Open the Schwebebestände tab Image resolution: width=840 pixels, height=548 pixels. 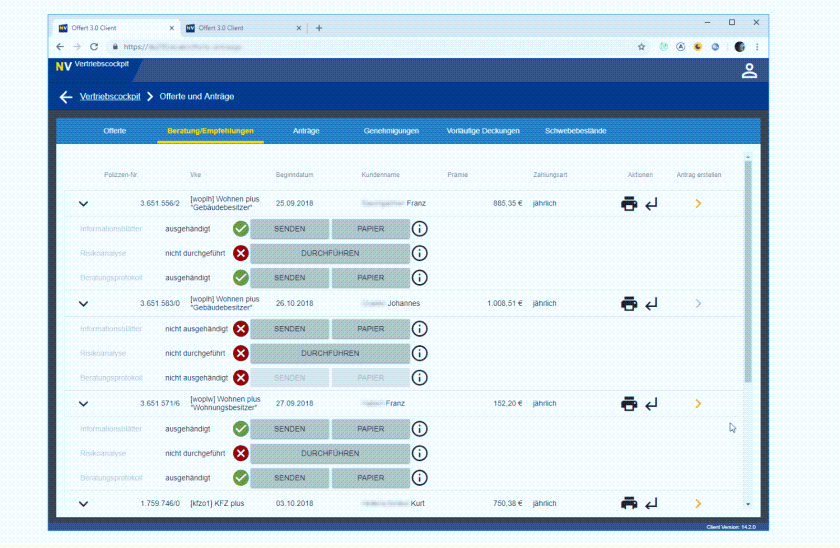pyautogui.click(x=575, y=131)
